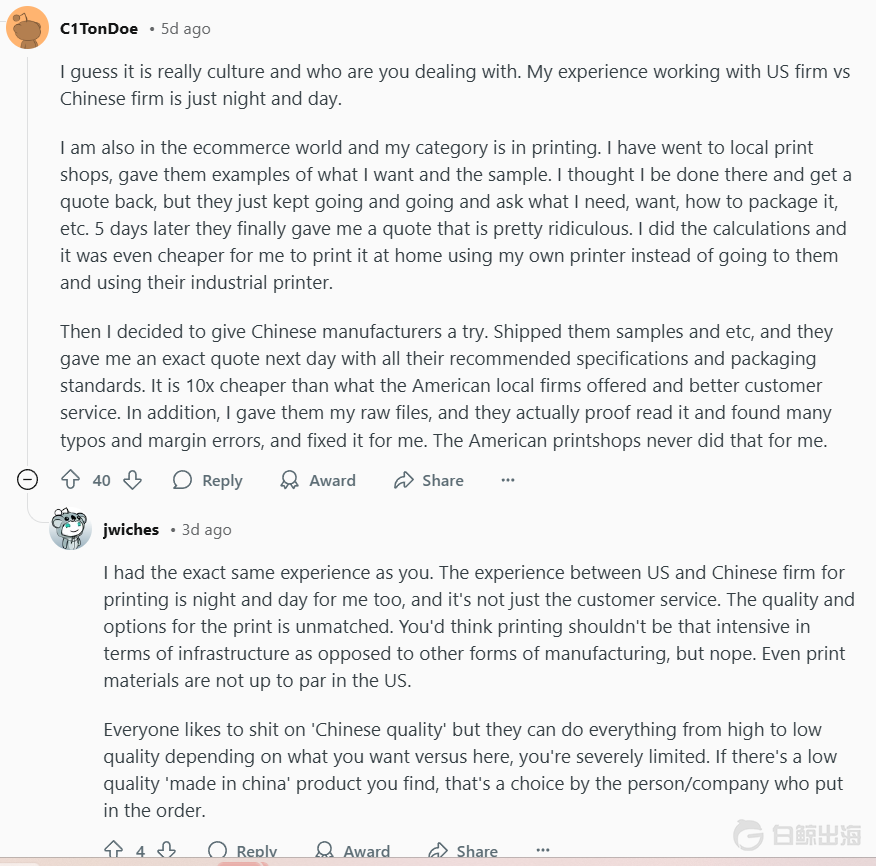
Task: Upvote C1TonDoe's comment
Action: point(70,480)
